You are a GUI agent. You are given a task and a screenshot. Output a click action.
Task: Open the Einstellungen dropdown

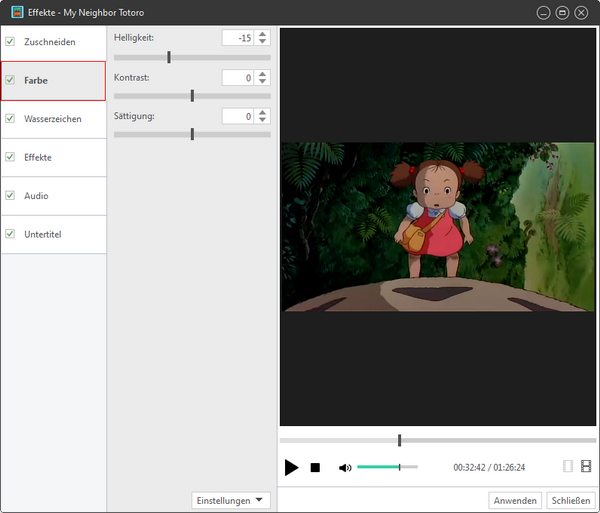pyautogui.click(x=231, y=500)
